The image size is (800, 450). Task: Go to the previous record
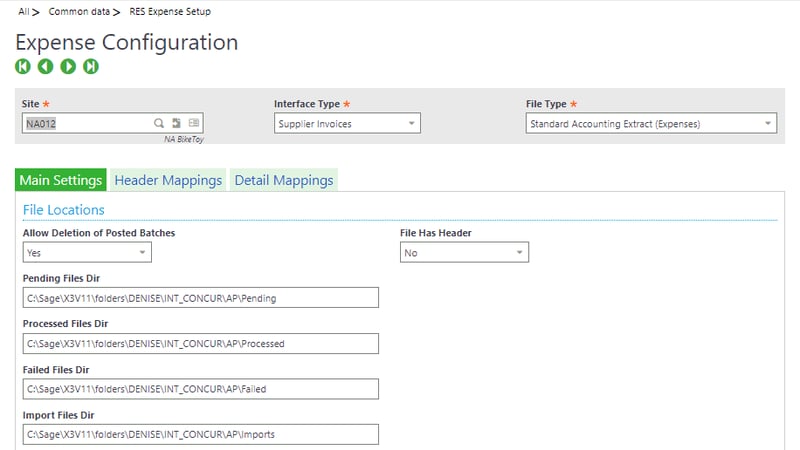[x=45, y=66]
